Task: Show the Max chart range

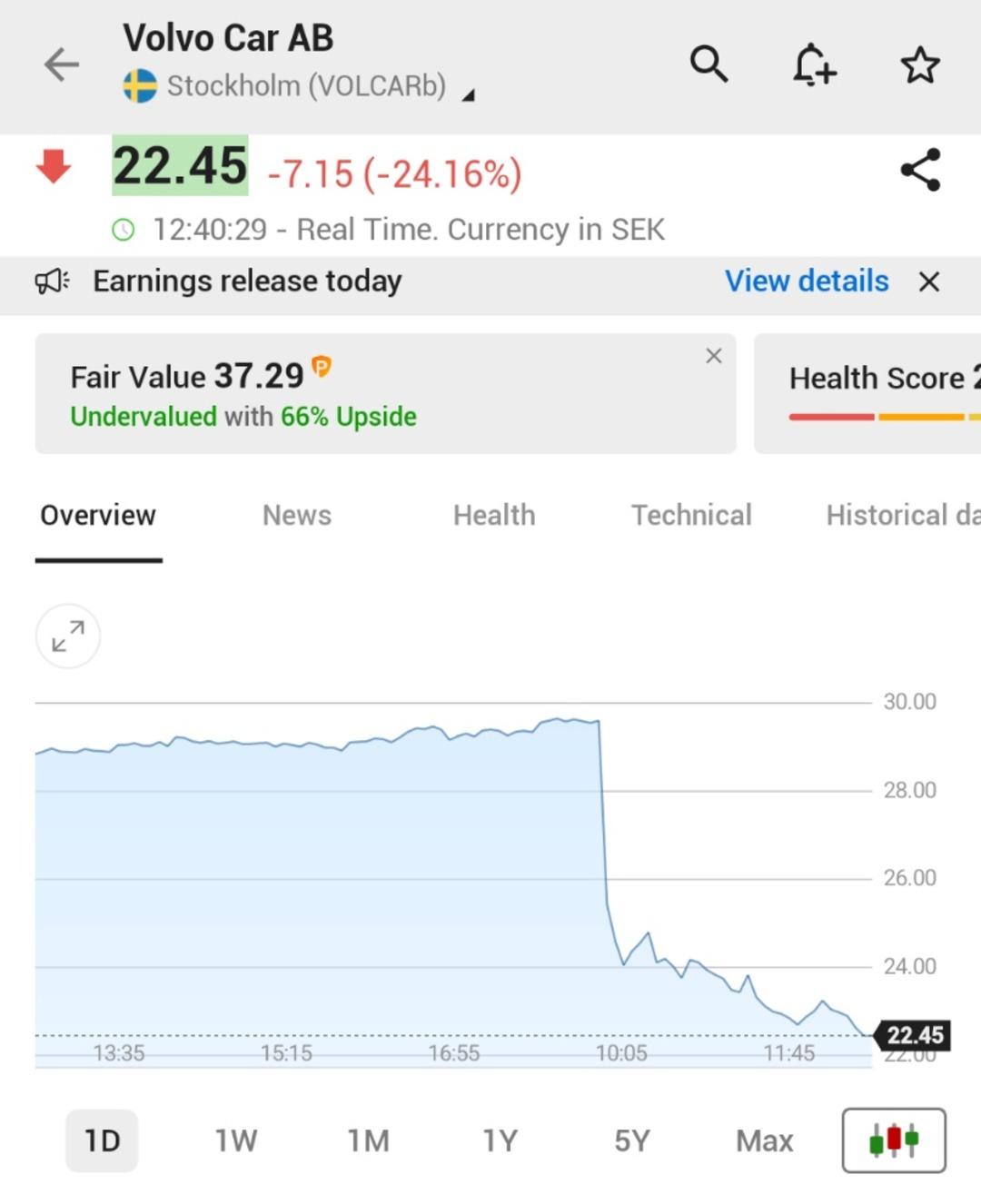Action: (764, 1140)
